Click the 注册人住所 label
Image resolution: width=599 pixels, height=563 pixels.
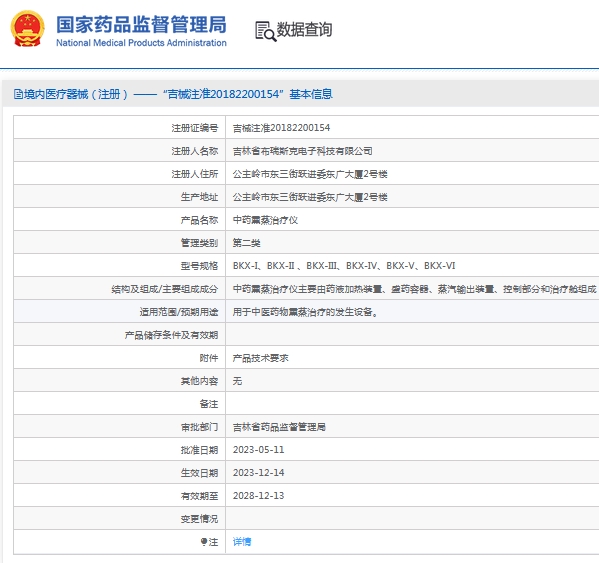[x=195, y=174]
